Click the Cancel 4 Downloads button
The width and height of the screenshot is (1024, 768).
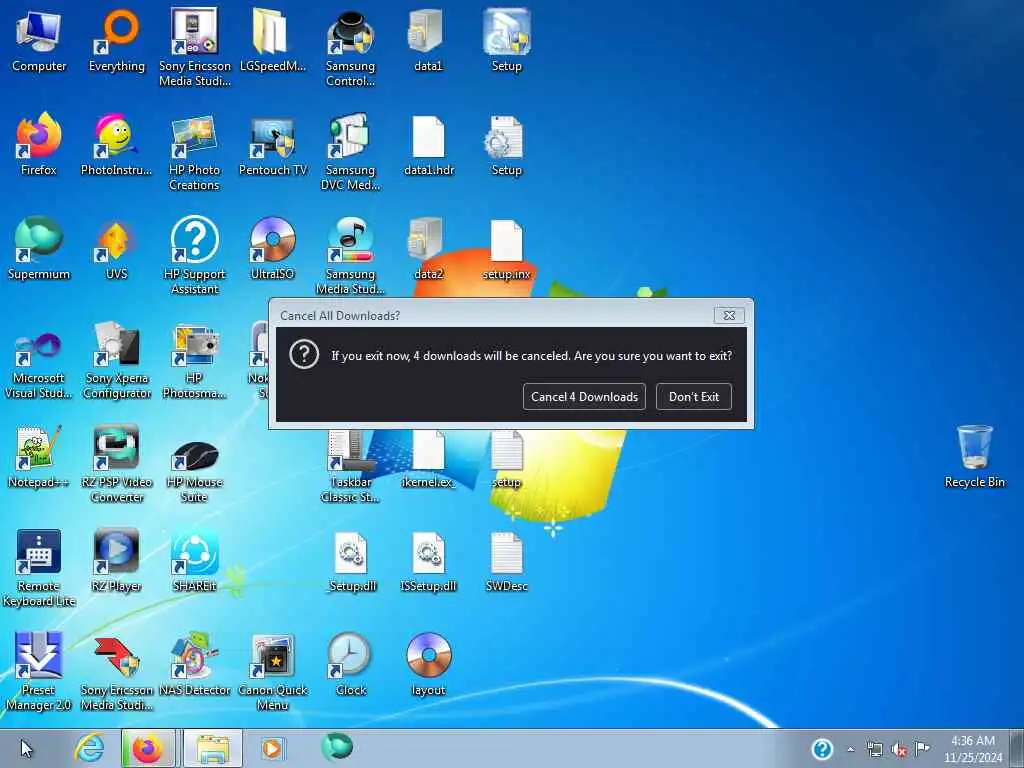coord(584,396)
